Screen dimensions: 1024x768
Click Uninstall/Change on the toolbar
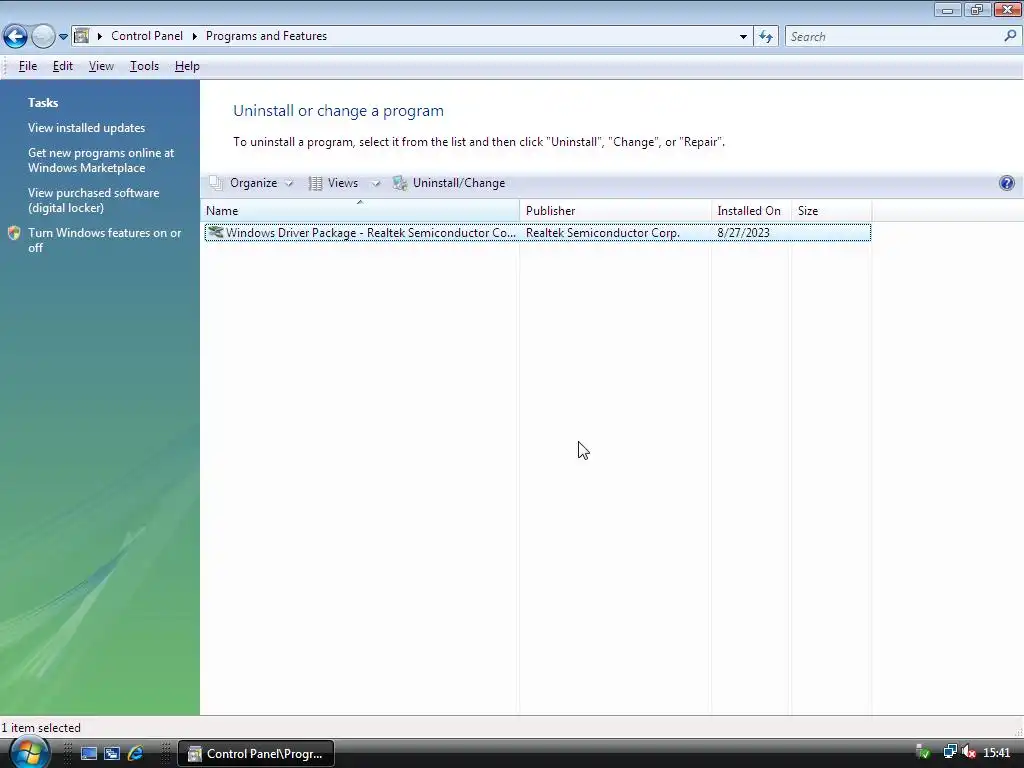click(449, 184)
